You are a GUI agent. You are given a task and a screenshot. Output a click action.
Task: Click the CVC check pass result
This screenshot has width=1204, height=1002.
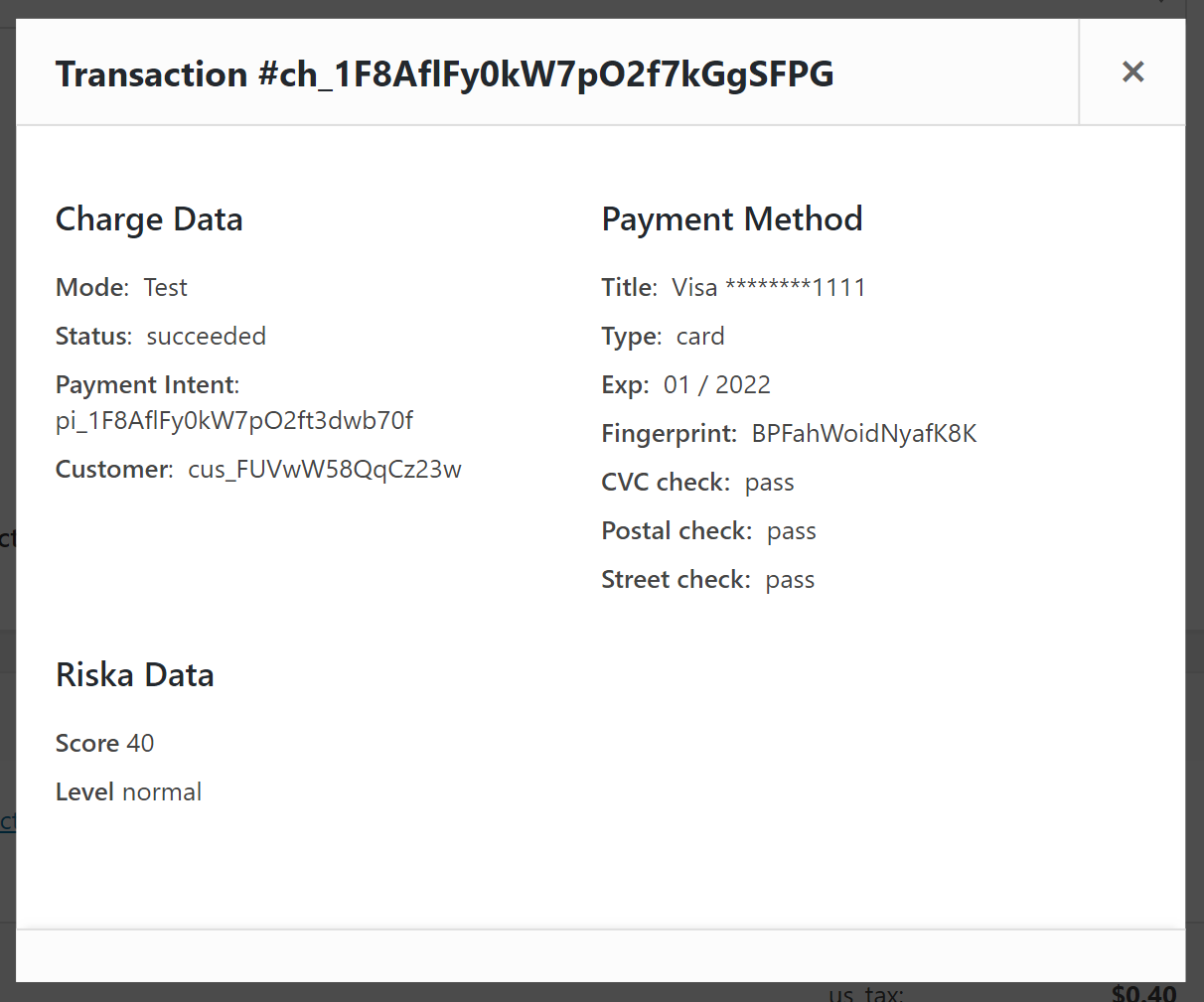pyautogui.click(x=770, y=483)
